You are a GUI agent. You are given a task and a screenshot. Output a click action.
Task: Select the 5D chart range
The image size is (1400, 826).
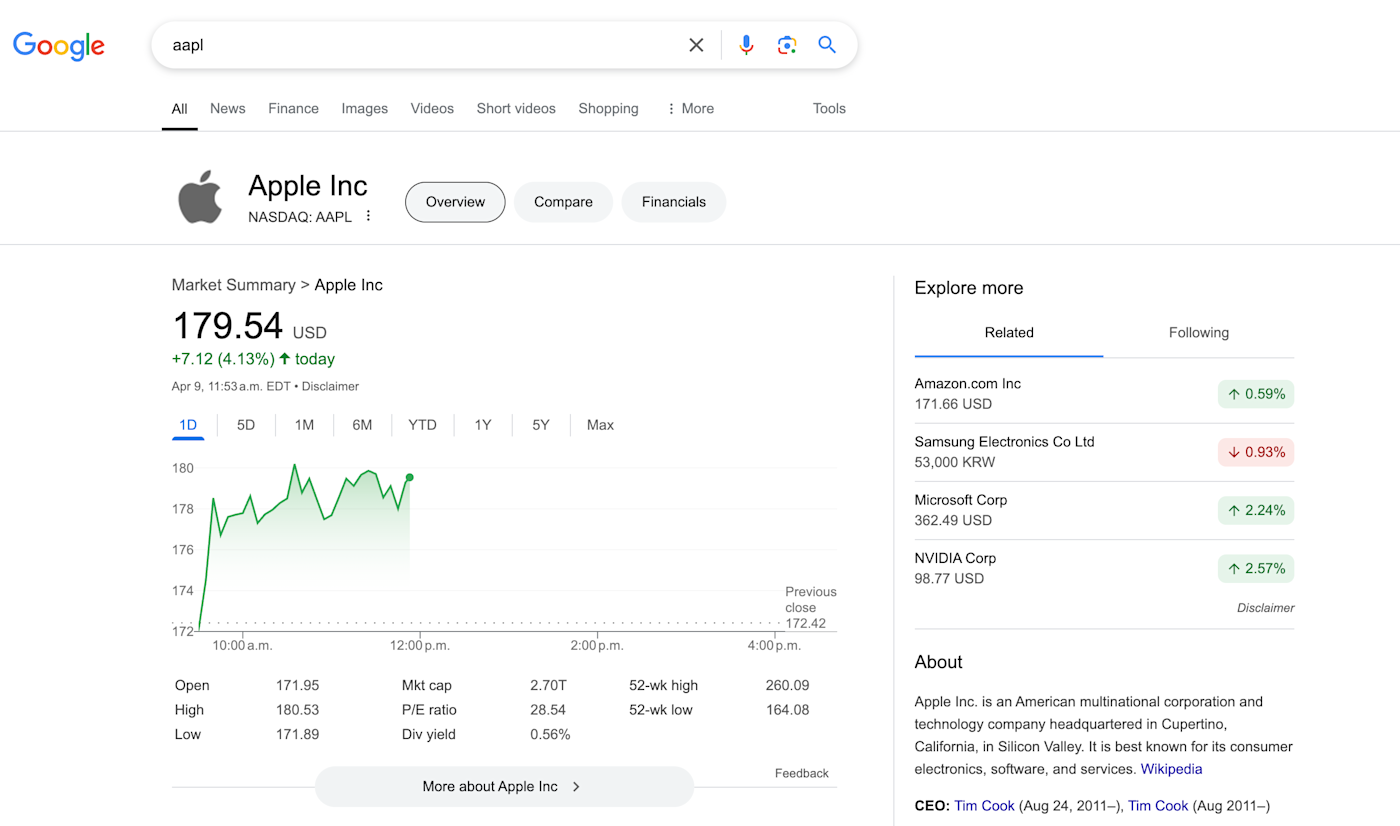pos(246,425)
